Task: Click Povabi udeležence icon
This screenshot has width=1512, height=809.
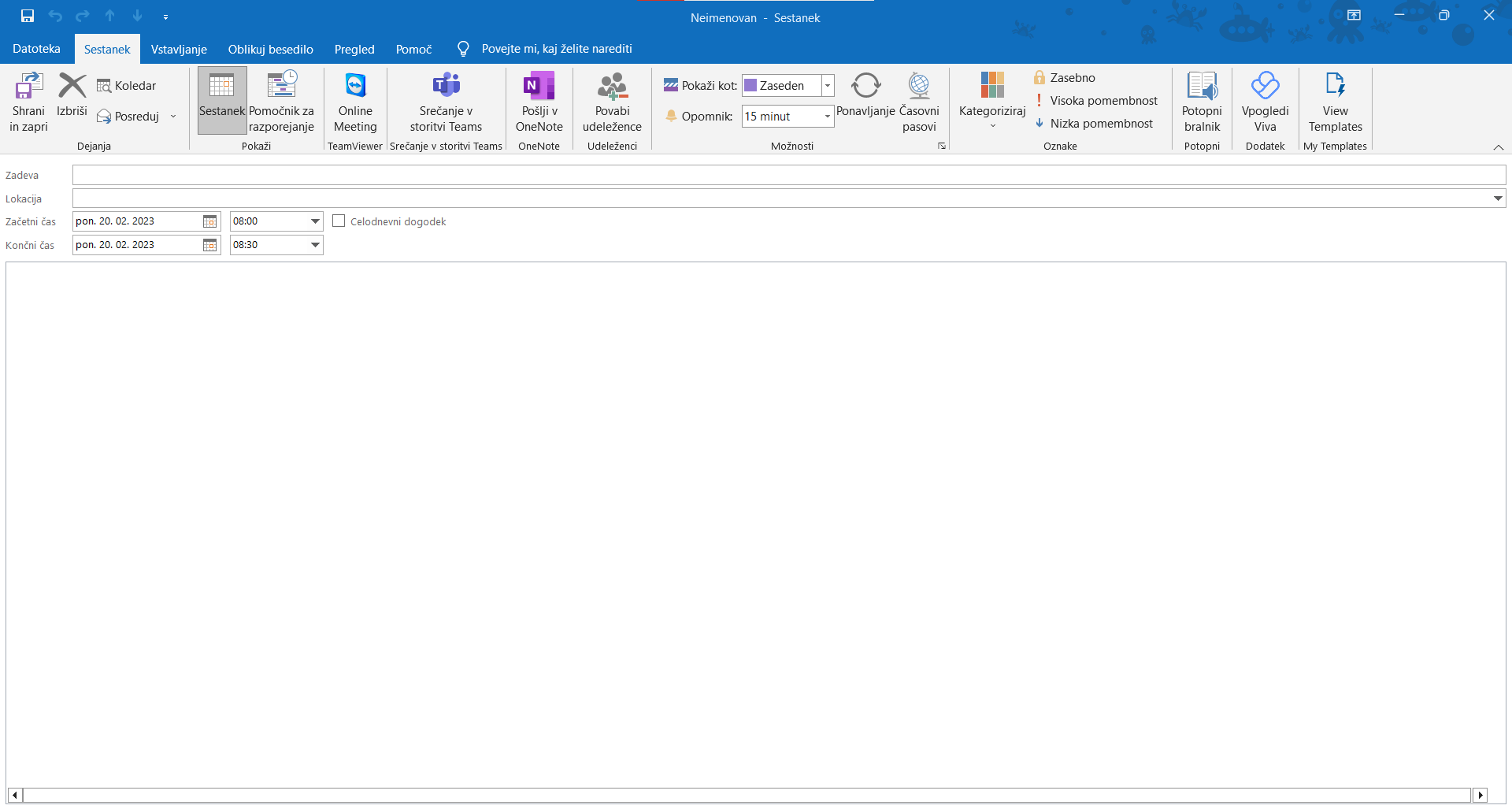Action: pos(612,85)
